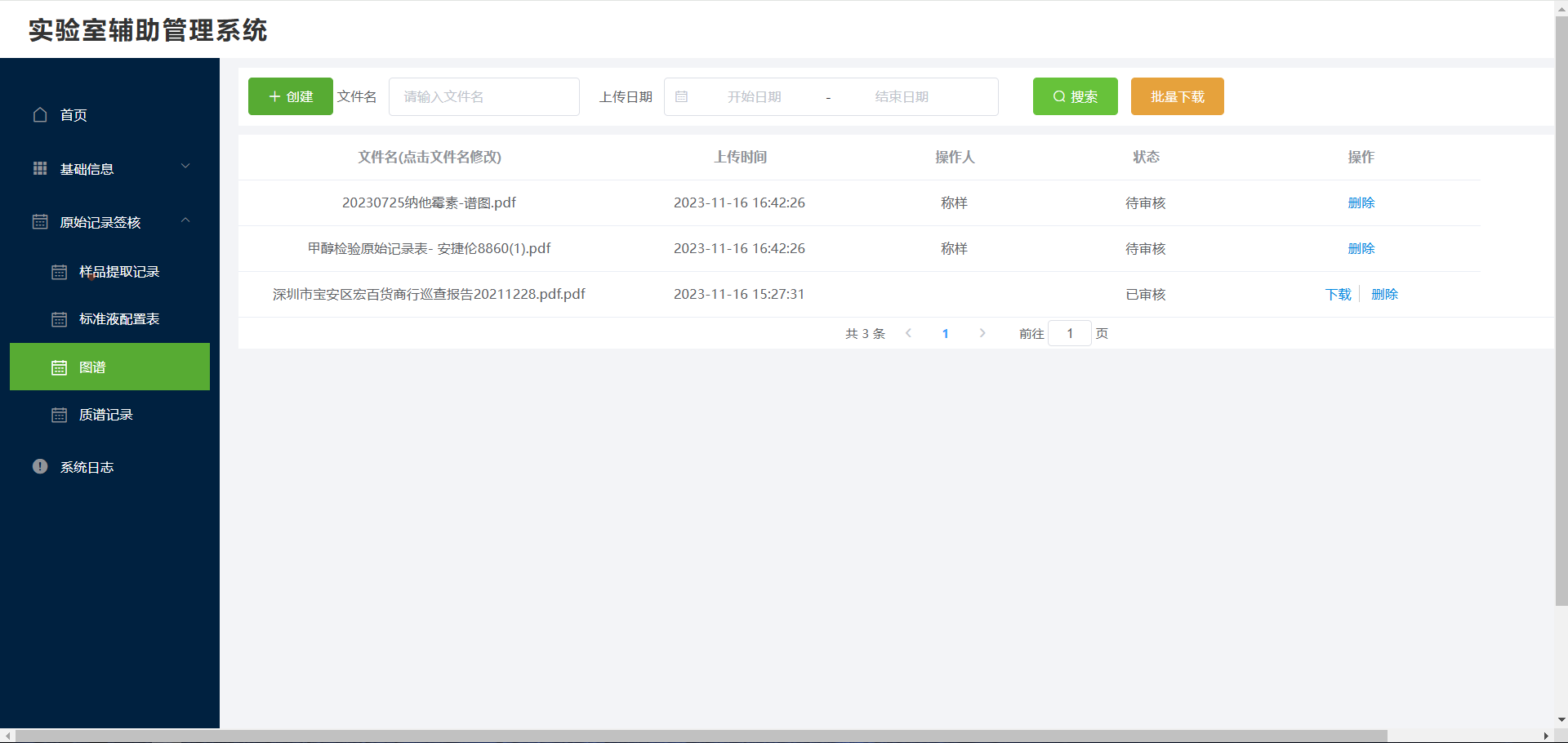Image resolution: width=1568 pixels, height=743 pixels.
Task: Click the 共 3 条 total count
Action: [865, 333]
